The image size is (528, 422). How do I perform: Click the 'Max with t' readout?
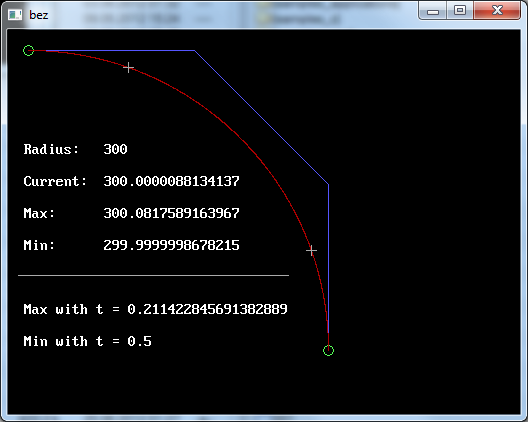155,309
